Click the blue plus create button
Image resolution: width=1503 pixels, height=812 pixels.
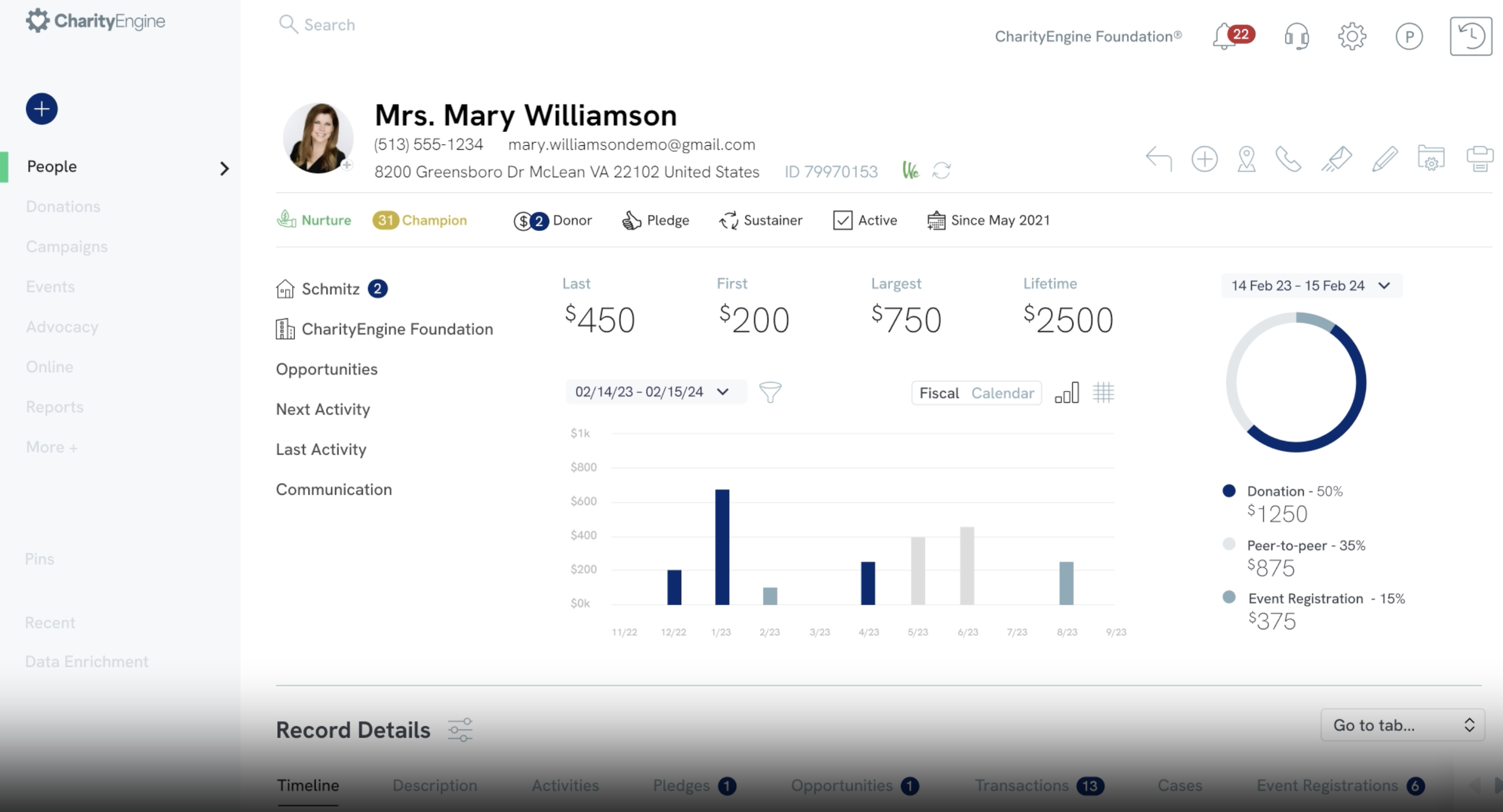click(42, 109)
